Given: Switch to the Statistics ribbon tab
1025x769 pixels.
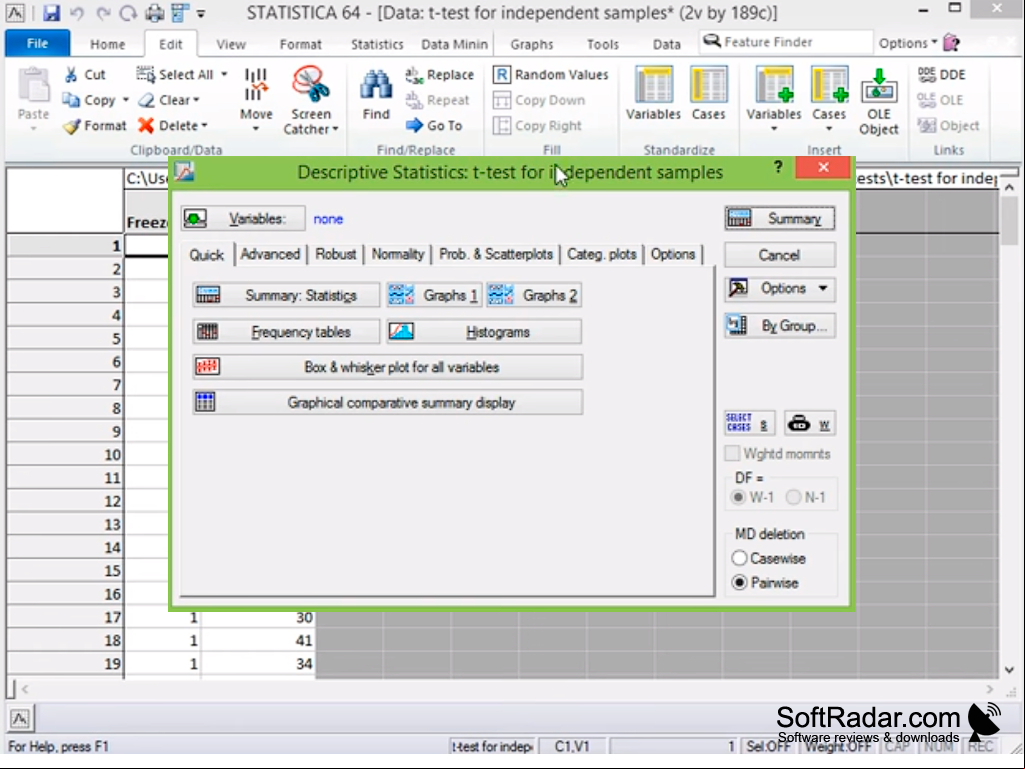Looking at the screenshot, I should 377,44.
